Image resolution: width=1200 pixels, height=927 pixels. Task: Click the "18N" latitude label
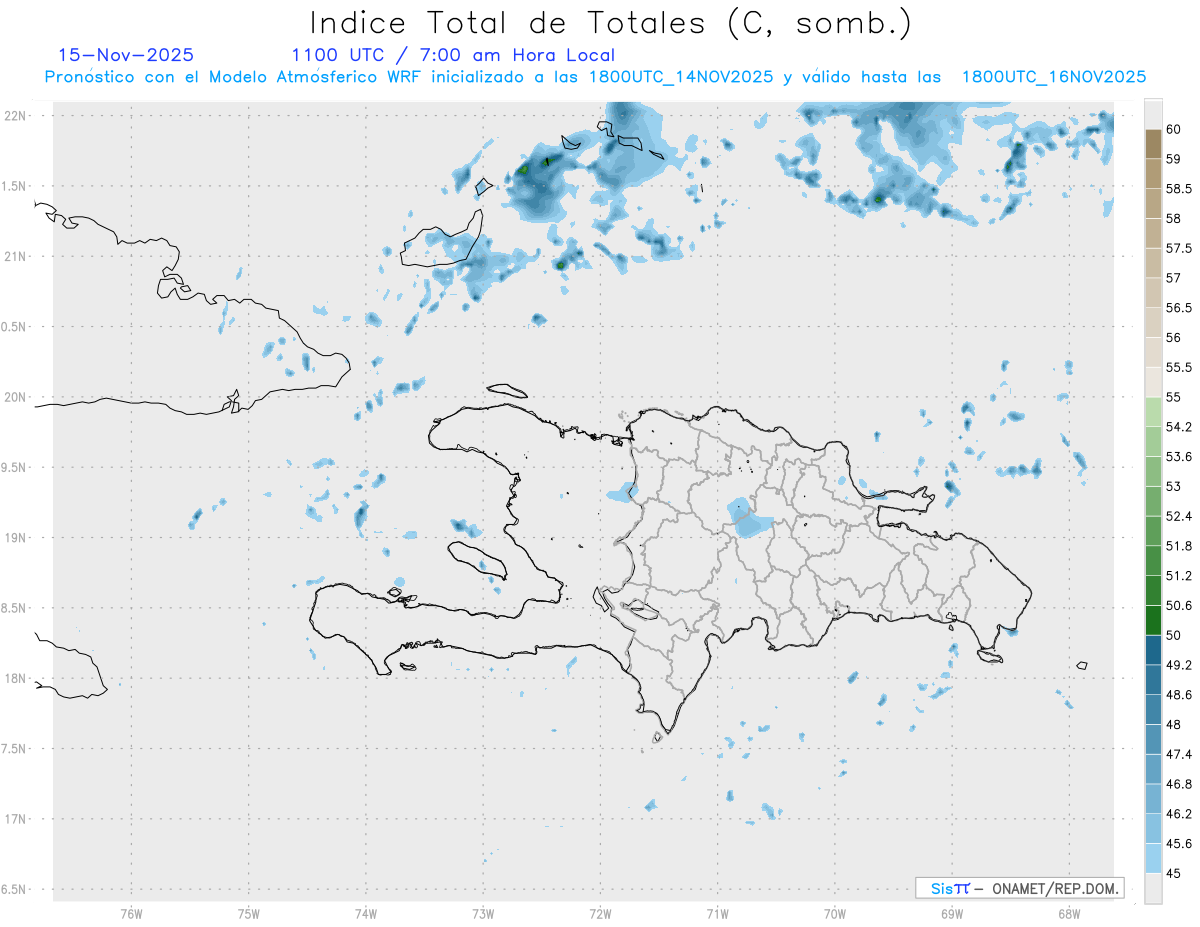click(17, 678)
